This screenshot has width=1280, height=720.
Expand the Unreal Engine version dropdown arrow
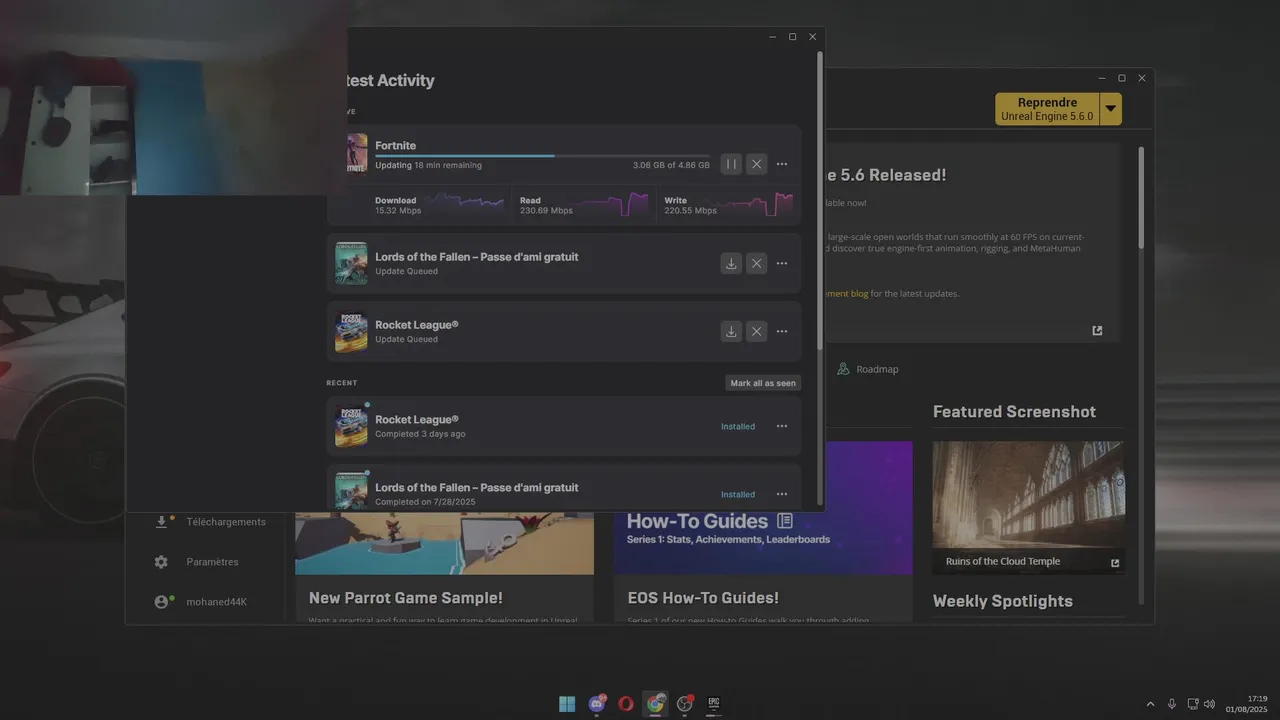1110,109
